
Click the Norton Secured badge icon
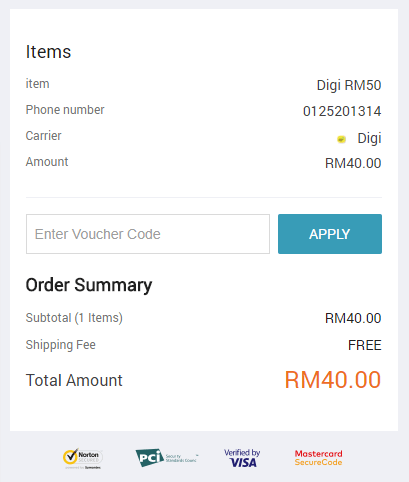click(83, 458)
